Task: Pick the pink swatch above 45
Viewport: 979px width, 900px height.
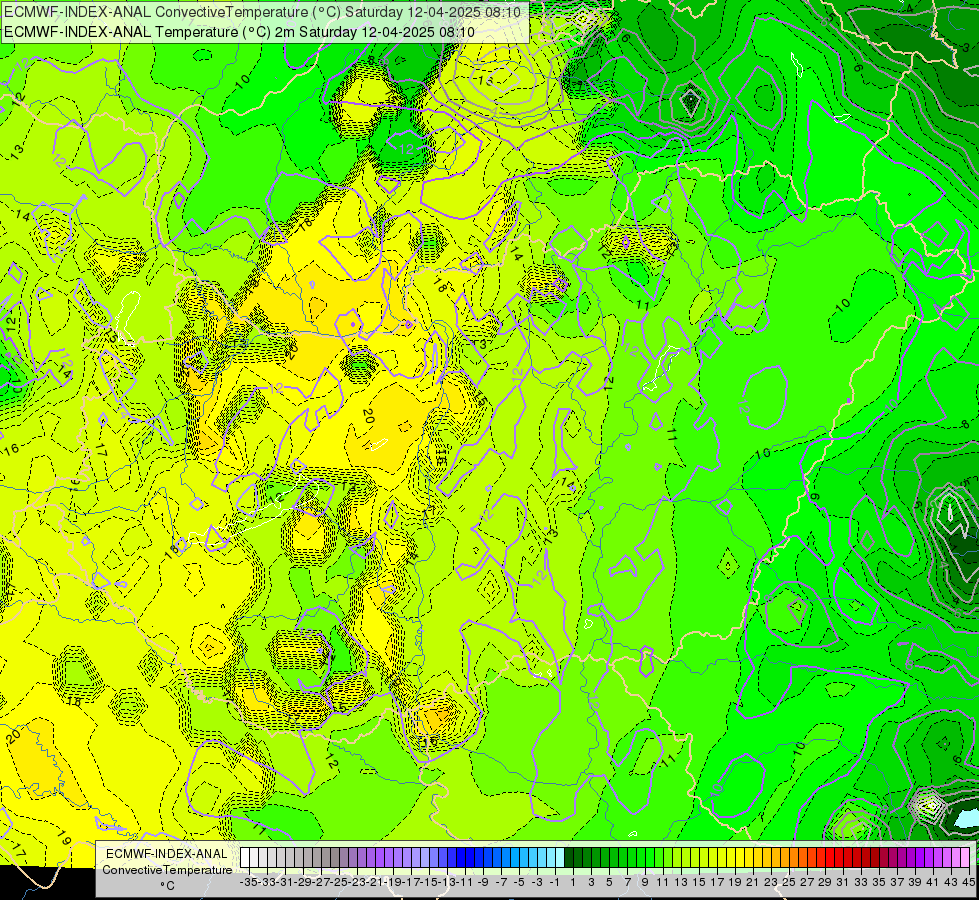Action: pyautogui.click(x=965, y=858)
